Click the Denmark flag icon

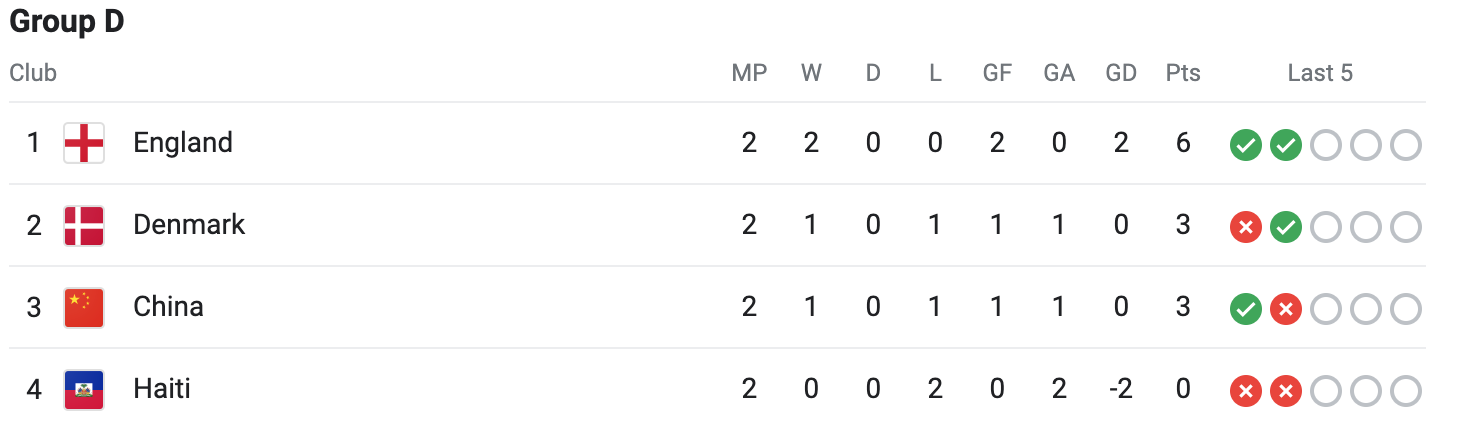84,225
